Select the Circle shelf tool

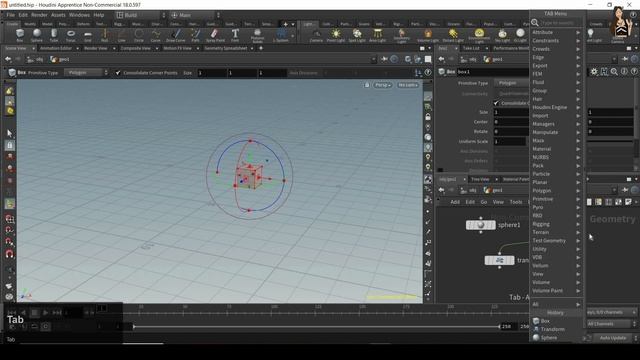click(139, 35)
